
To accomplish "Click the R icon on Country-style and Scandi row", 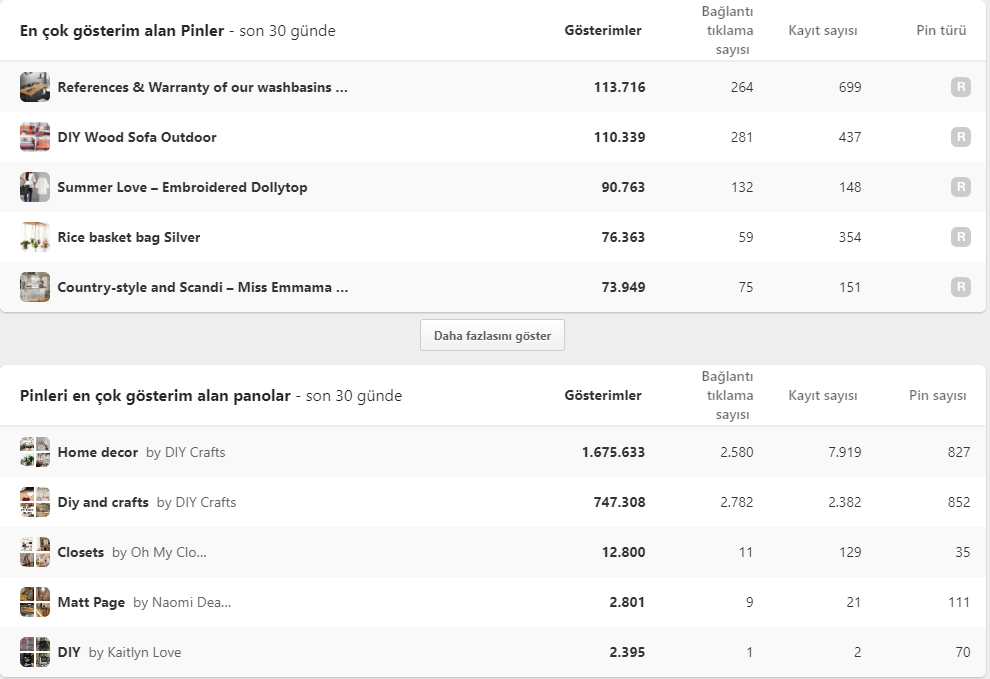I will (960, 287).
